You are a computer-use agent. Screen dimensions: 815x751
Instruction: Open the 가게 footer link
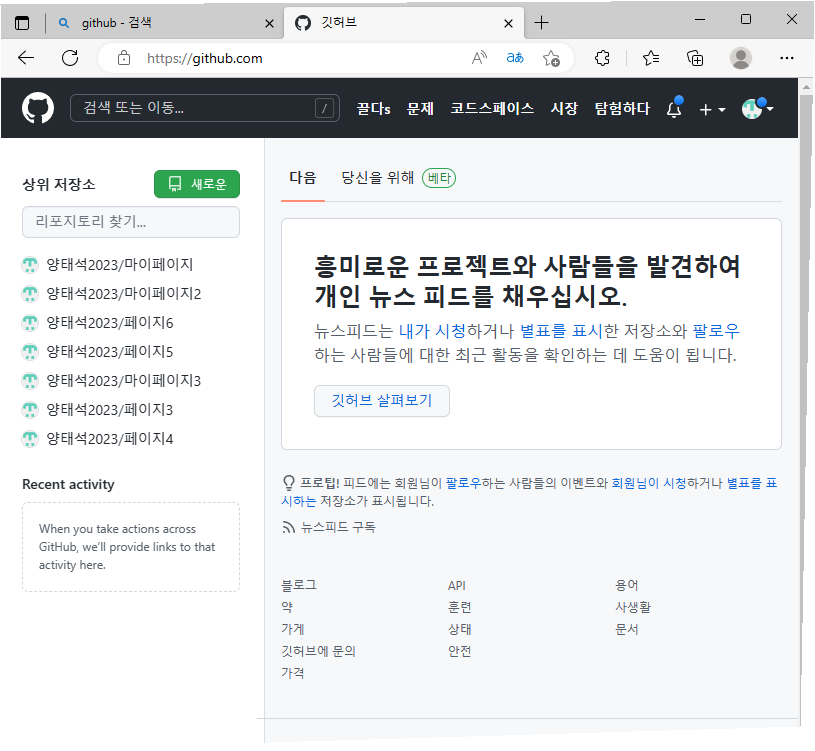(x=293, y=629)
